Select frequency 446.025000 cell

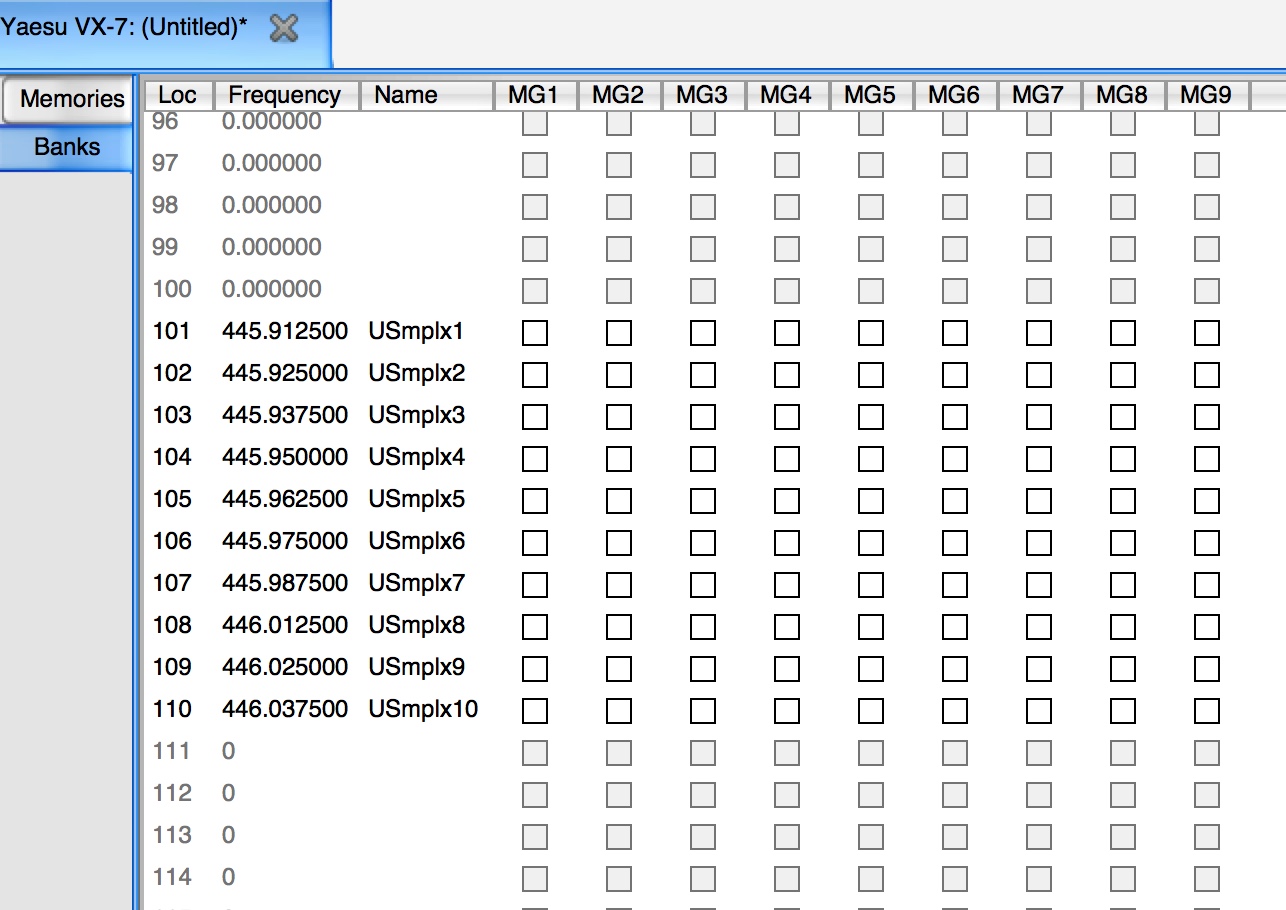click(285, 667)
